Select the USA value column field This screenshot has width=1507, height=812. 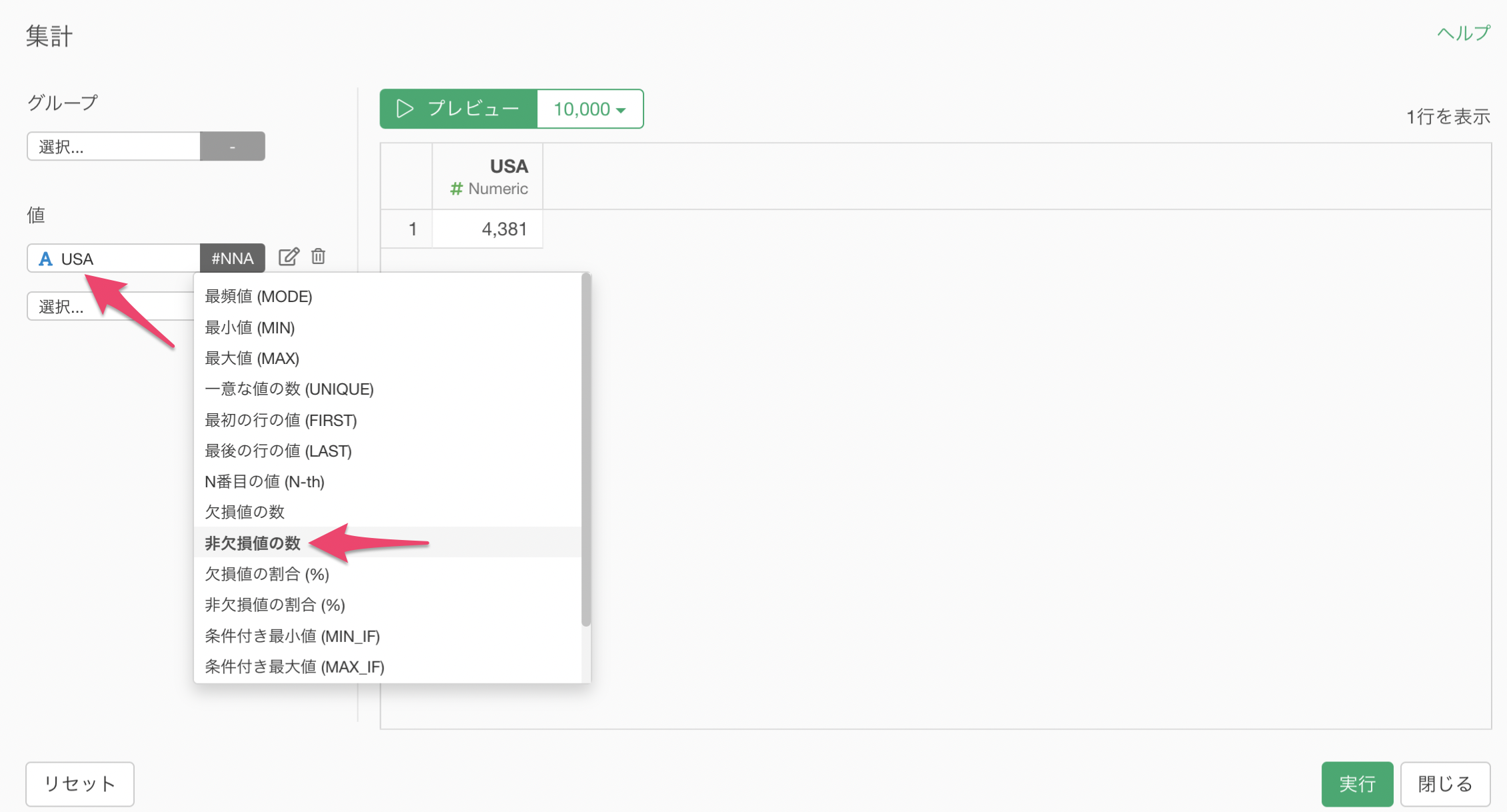(113, 259)
